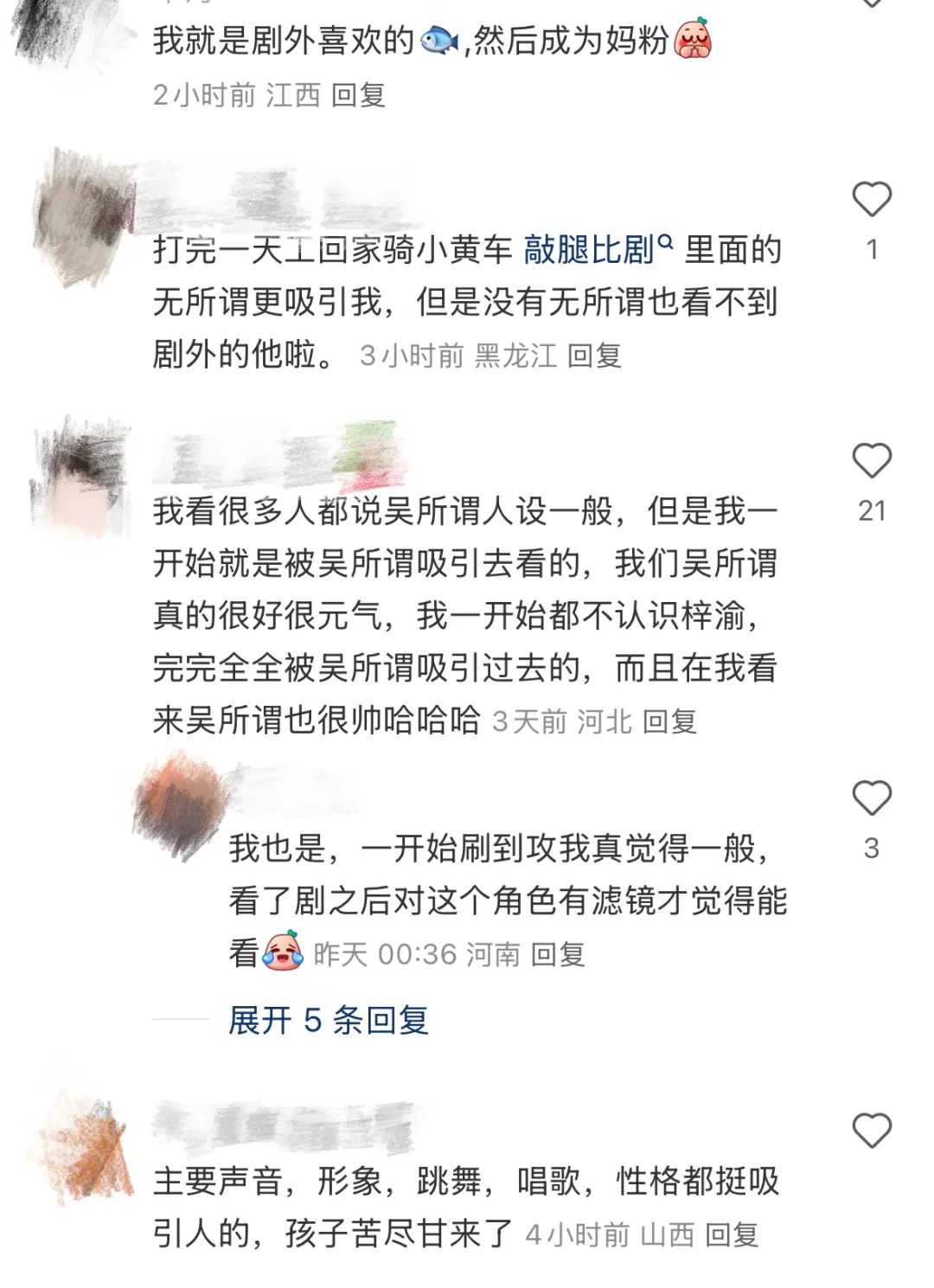Viewport: 934px width, 1288px height.
Task: Tap the crying emoji in the Henan reply
Action: (x=282, y=951)
